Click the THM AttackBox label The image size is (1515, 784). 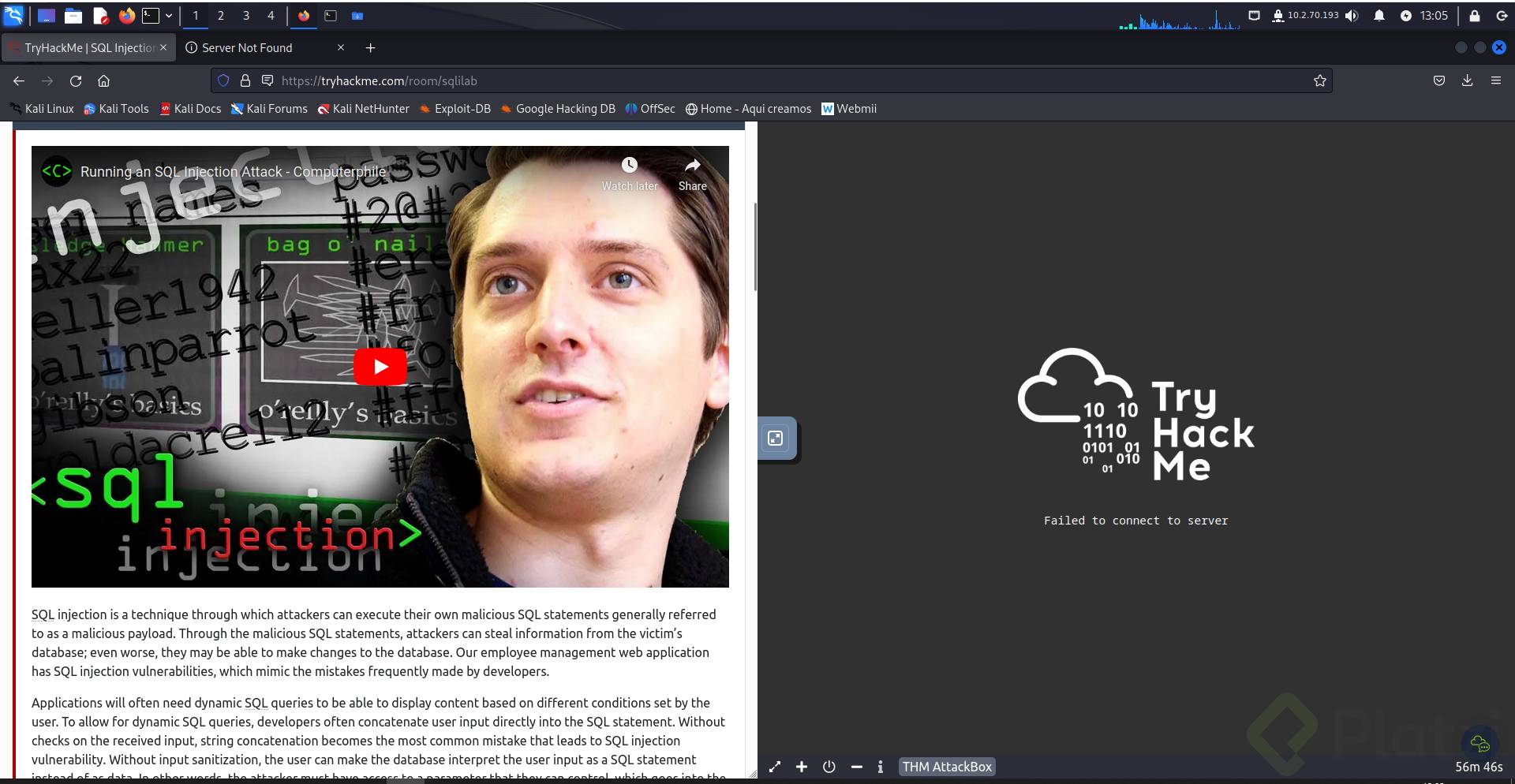(x=946, y=767)
